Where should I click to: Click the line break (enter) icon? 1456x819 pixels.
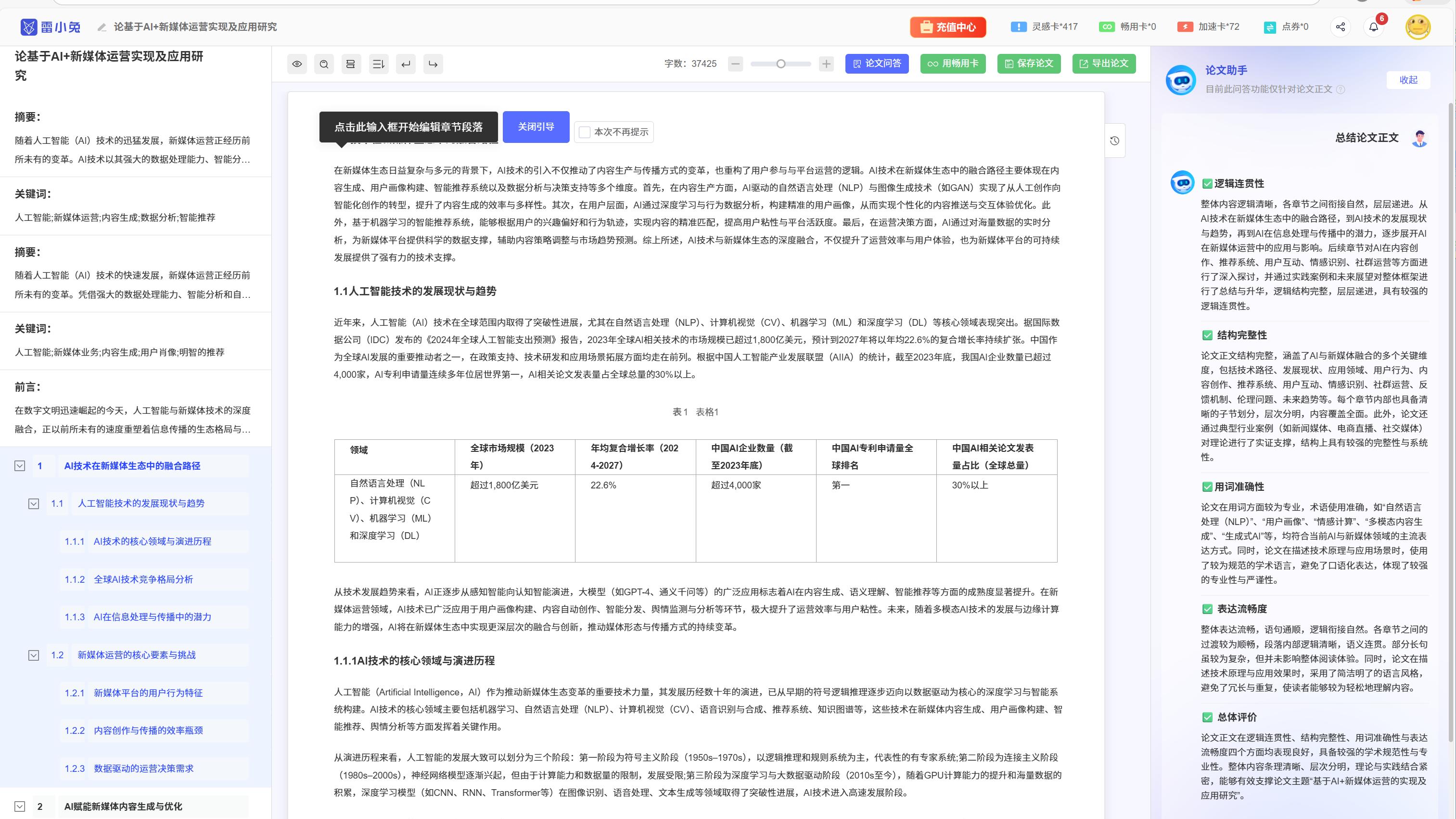[406, 64]
